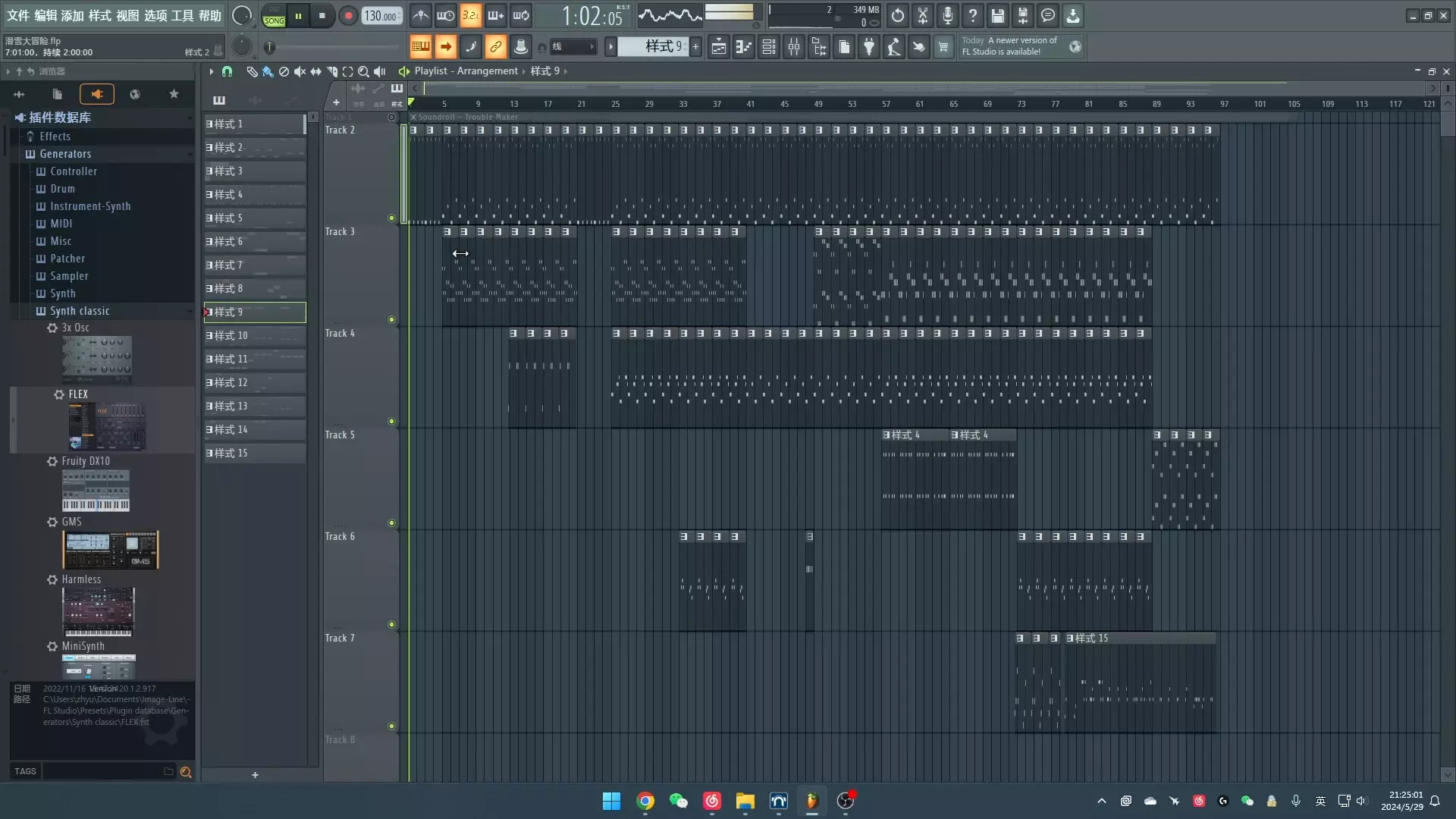Open the snap setting dropdown labeled 线
Image resolution: width=1456 pixels, height=819 pixels.
(x=573, y=47)
